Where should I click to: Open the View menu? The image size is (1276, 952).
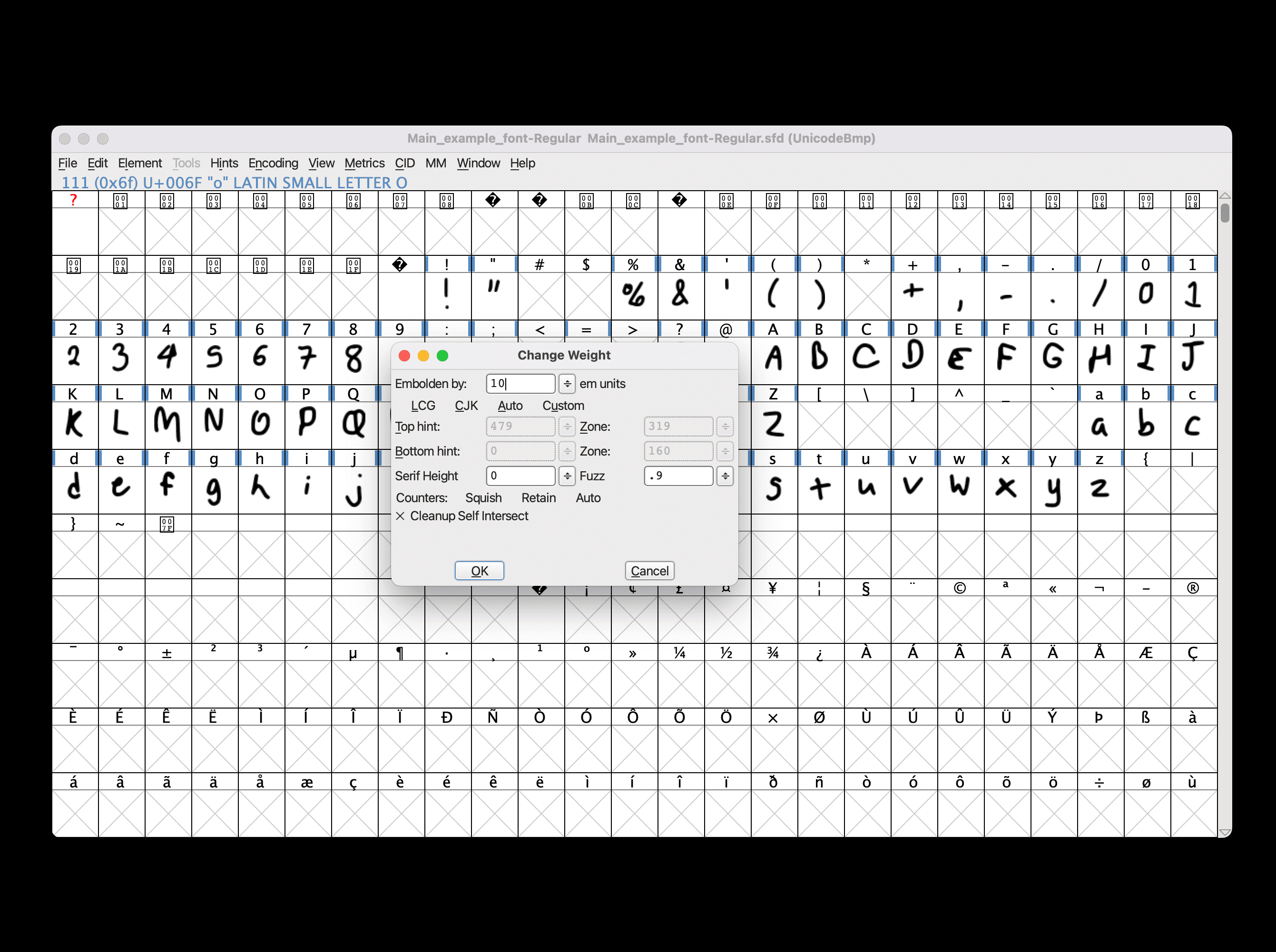[321, 163]
